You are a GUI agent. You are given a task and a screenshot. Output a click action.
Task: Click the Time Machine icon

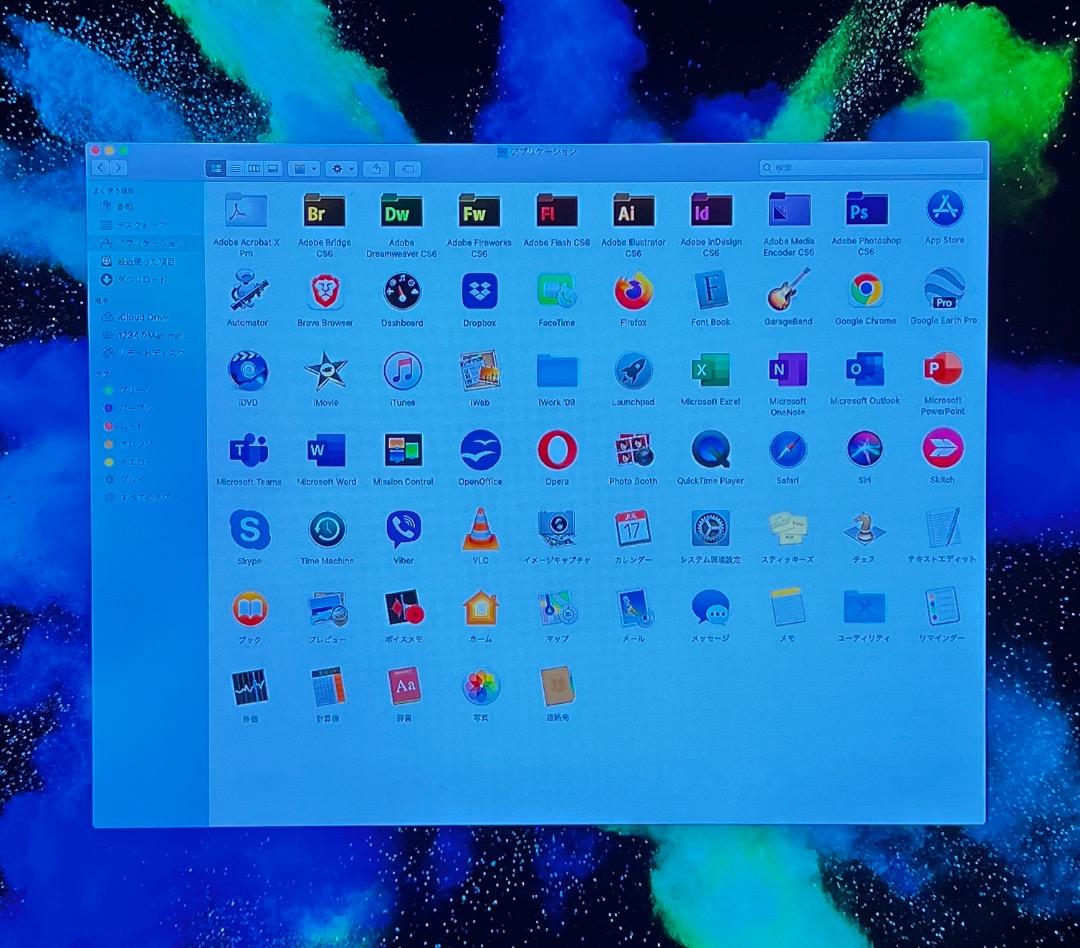(x=326, y=529)
